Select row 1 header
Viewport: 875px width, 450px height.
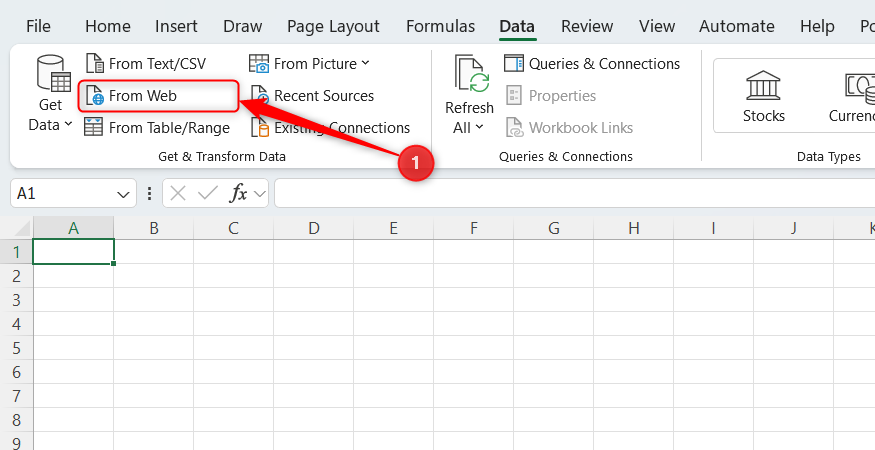17,252
